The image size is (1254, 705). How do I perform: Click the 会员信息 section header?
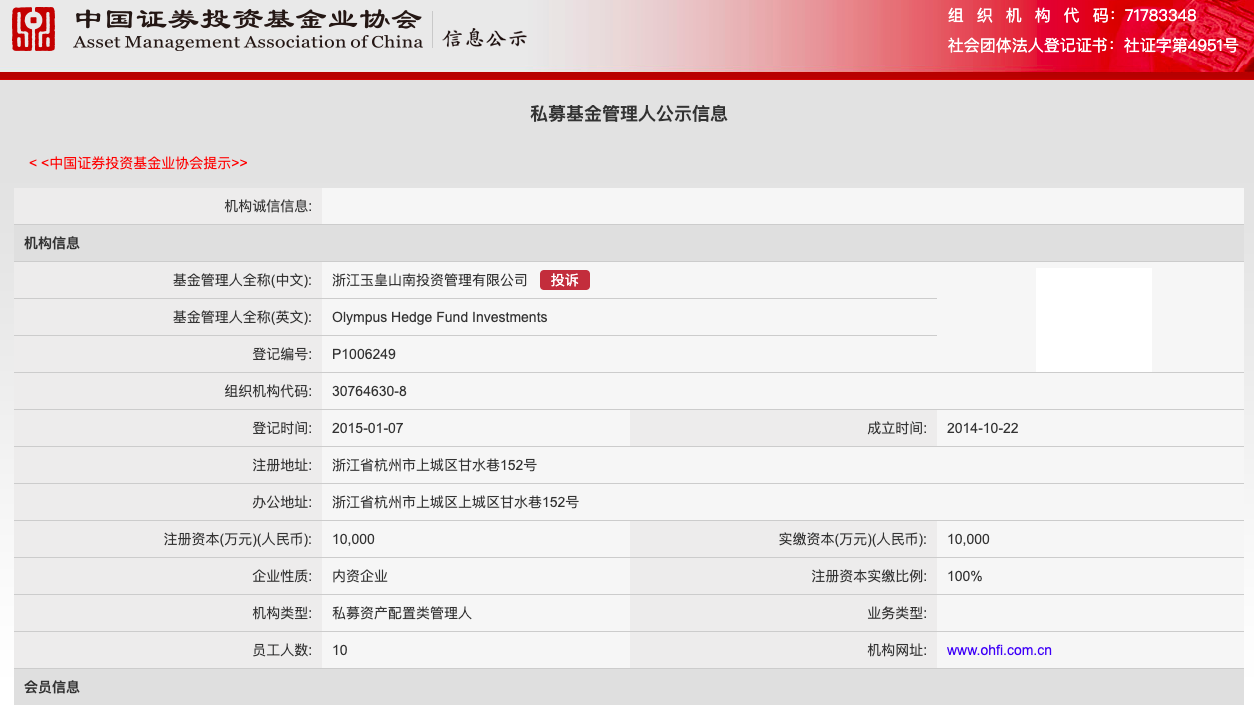click(x=52, y=687)
